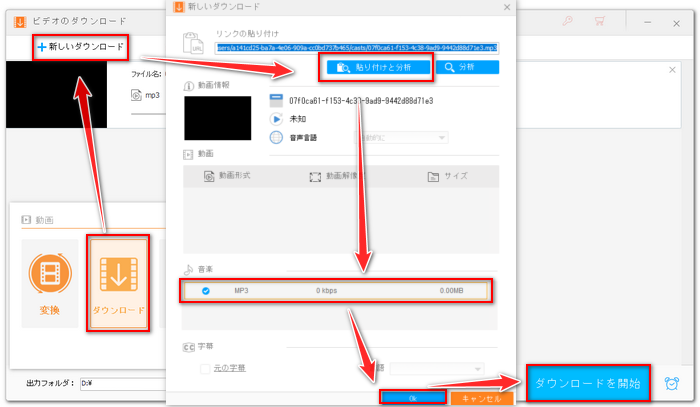Toggle the 元の字幕 checkbox
Image resolution: width=700 pixels, height=407 pixels.
coord(205,369)
